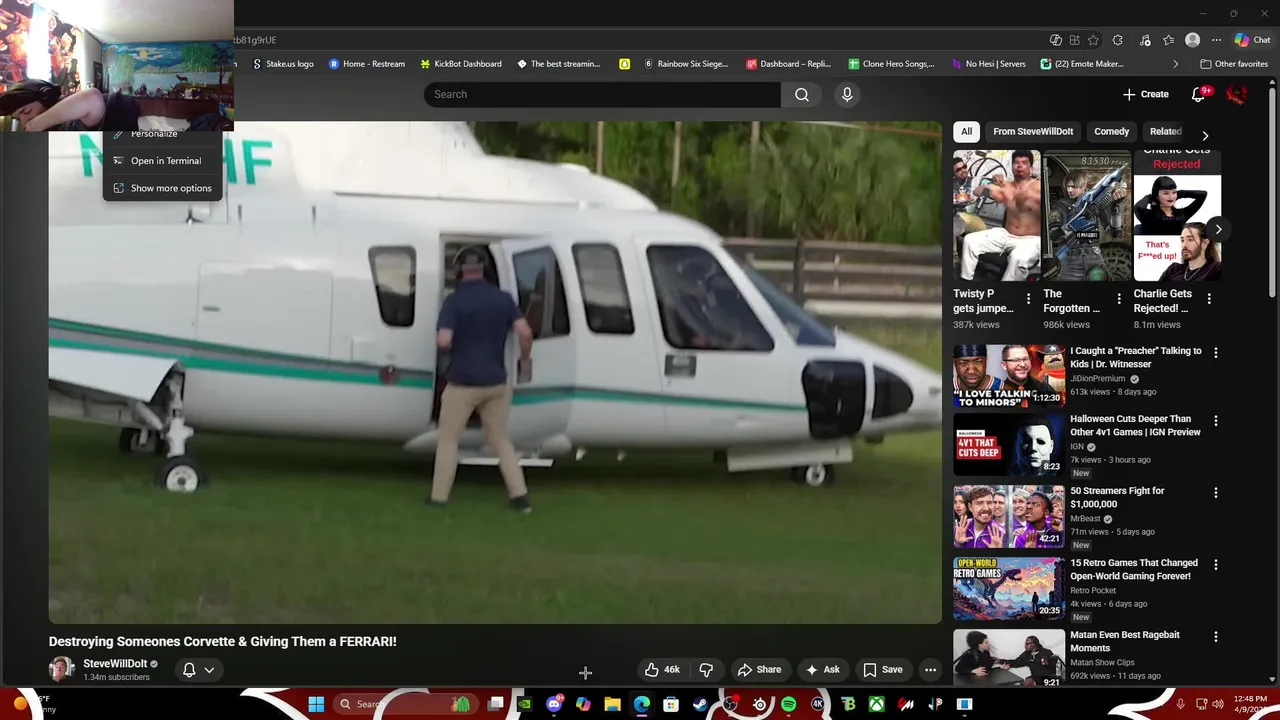The height and width of the screenshot is (720, 1280).
Task: Open SteveWillDoIt channel avatar
Action: point(62,669)
